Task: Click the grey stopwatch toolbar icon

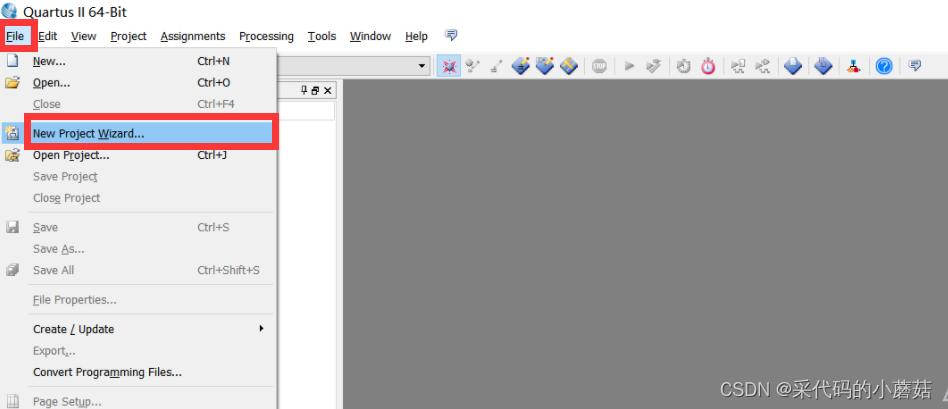Action: [684, 66]
